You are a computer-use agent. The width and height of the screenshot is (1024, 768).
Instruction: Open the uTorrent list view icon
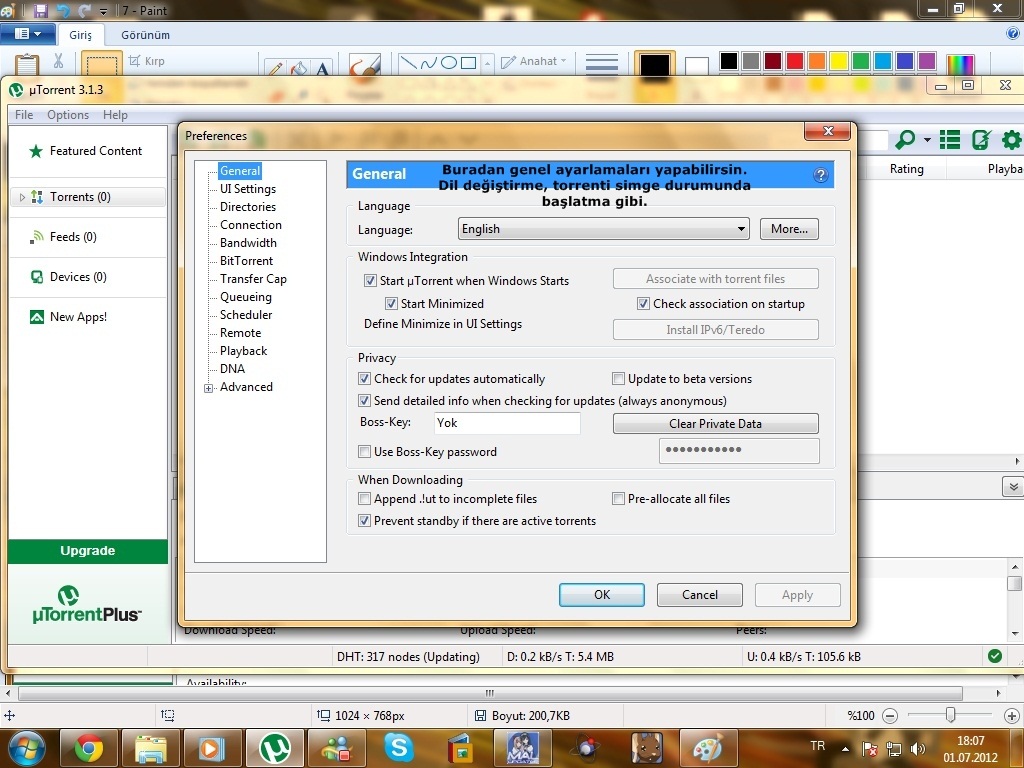(950, 139)
